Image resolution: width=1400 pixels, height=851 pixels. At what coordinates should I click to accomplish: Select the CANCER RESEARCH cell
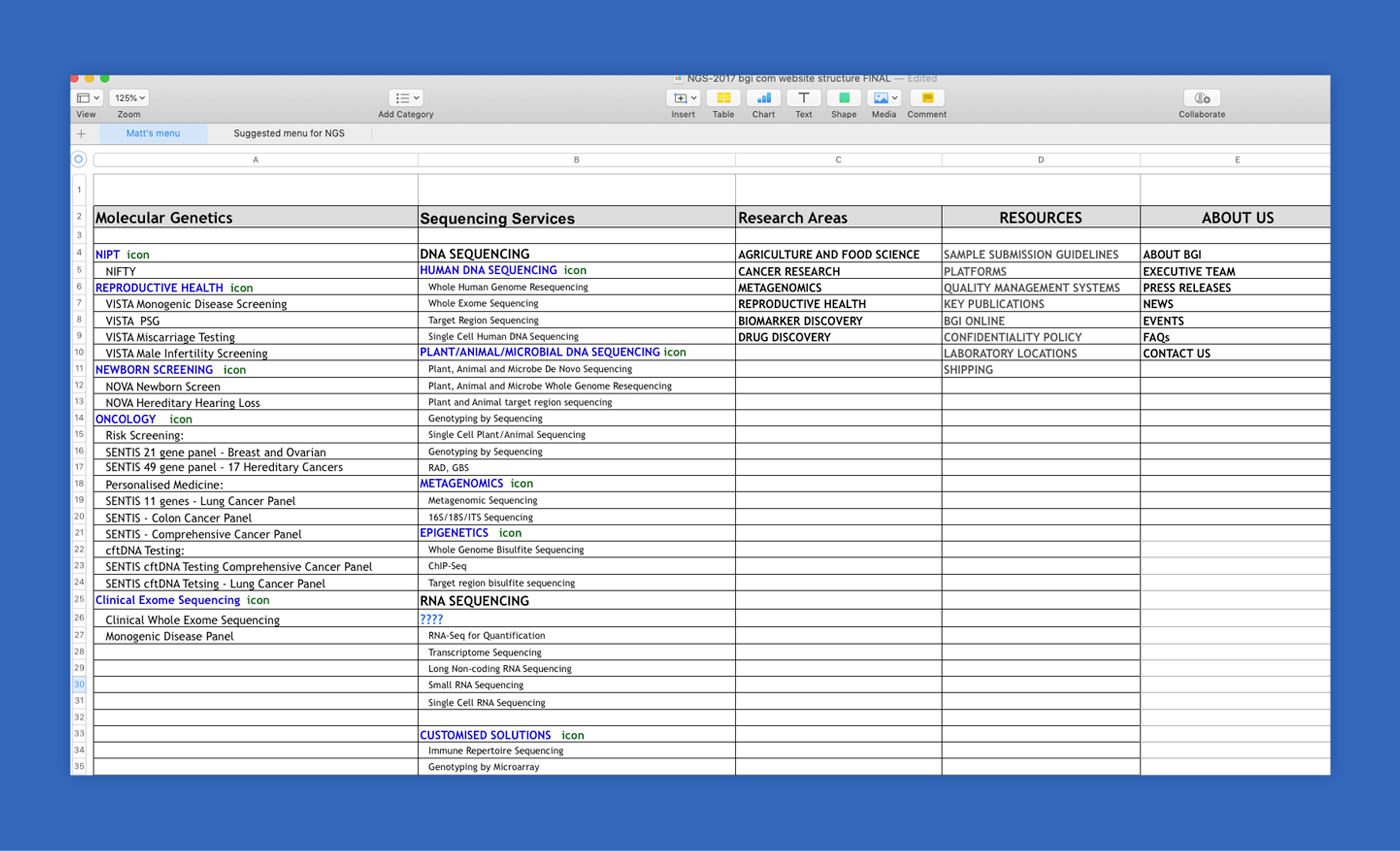(838, 271)
